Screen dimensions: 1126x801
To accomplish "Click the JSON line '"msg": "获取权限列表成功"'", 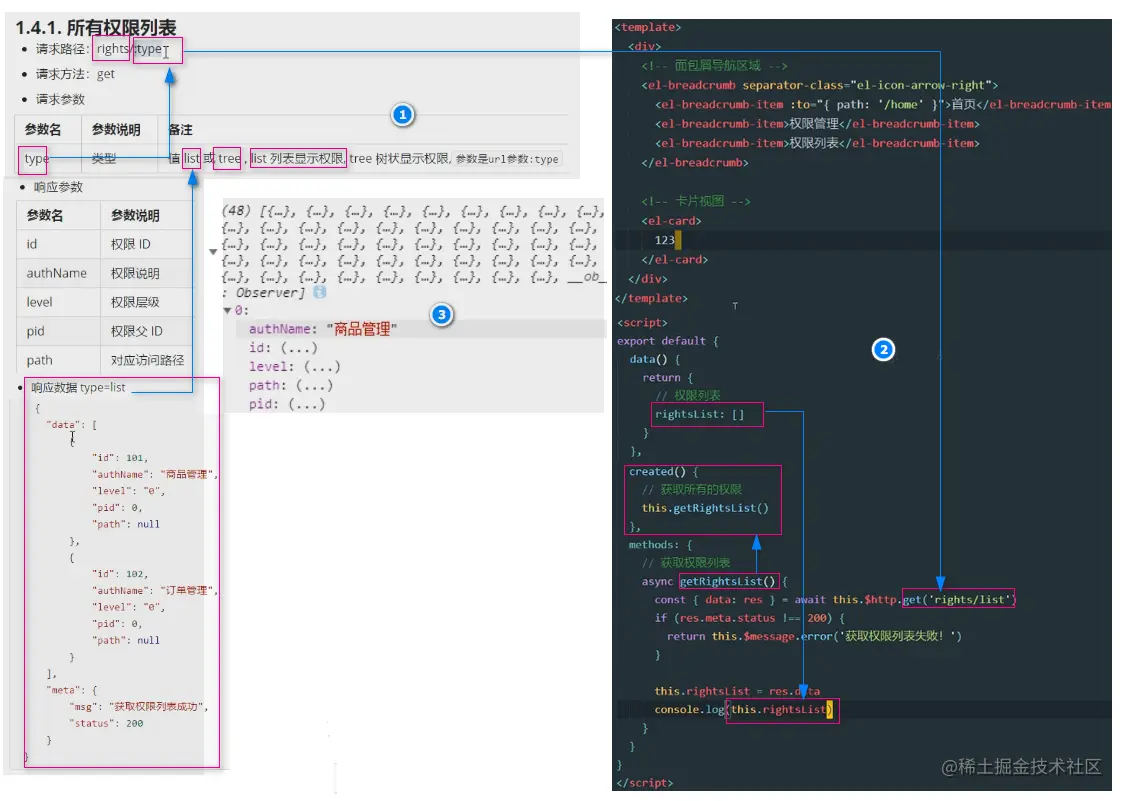I will pos(138,707).
